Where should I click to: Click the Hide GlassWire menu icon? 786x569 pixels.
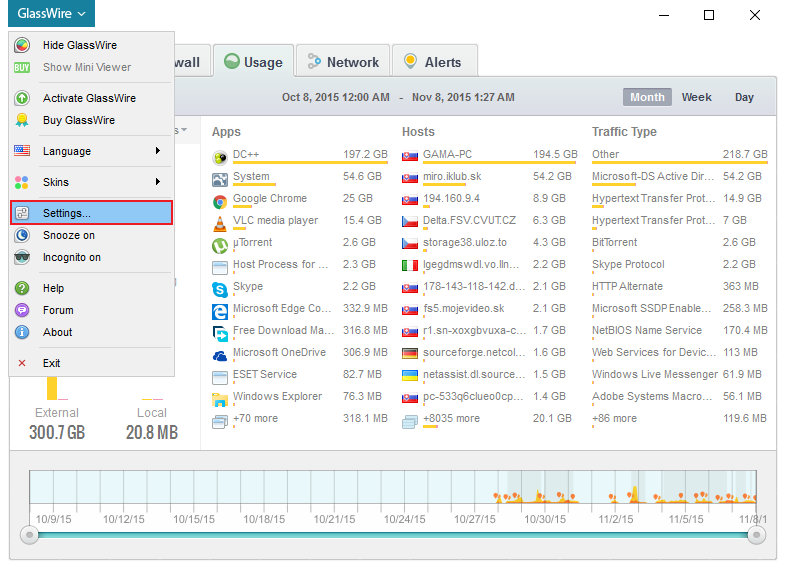[22, 45]
